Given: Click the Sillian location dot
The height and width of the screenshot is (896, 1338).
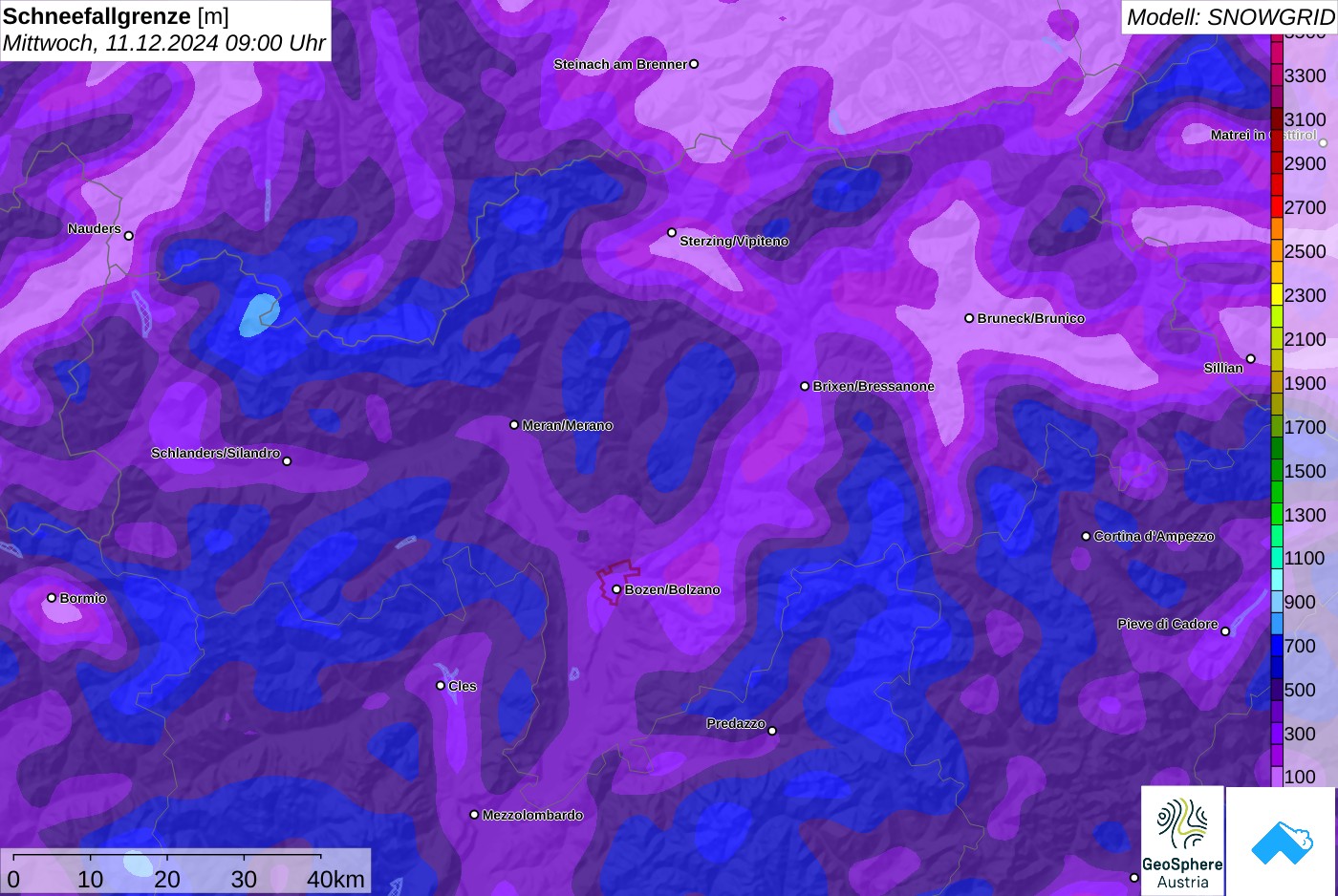Looking at the screenshot, I should point(1250,359).
